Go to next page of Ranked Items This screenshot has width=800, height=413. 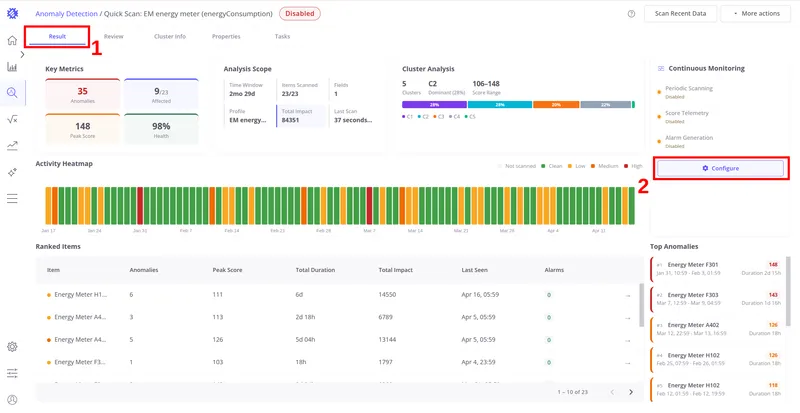pyautogui.click(x=631, y=392)
